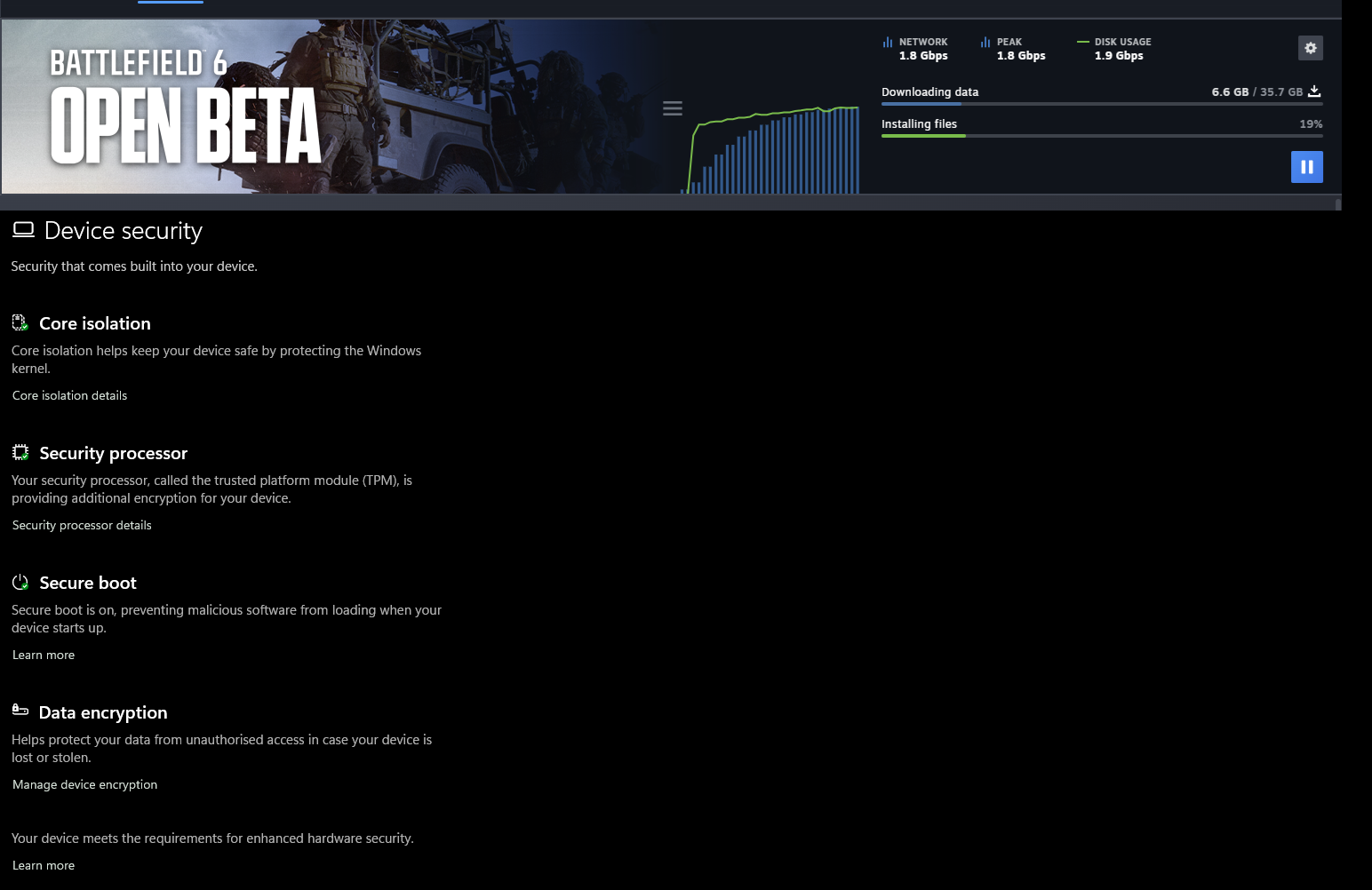Click the Security processor heading
The height and width of the screenshot is (890, 1372).
(114, 453)
